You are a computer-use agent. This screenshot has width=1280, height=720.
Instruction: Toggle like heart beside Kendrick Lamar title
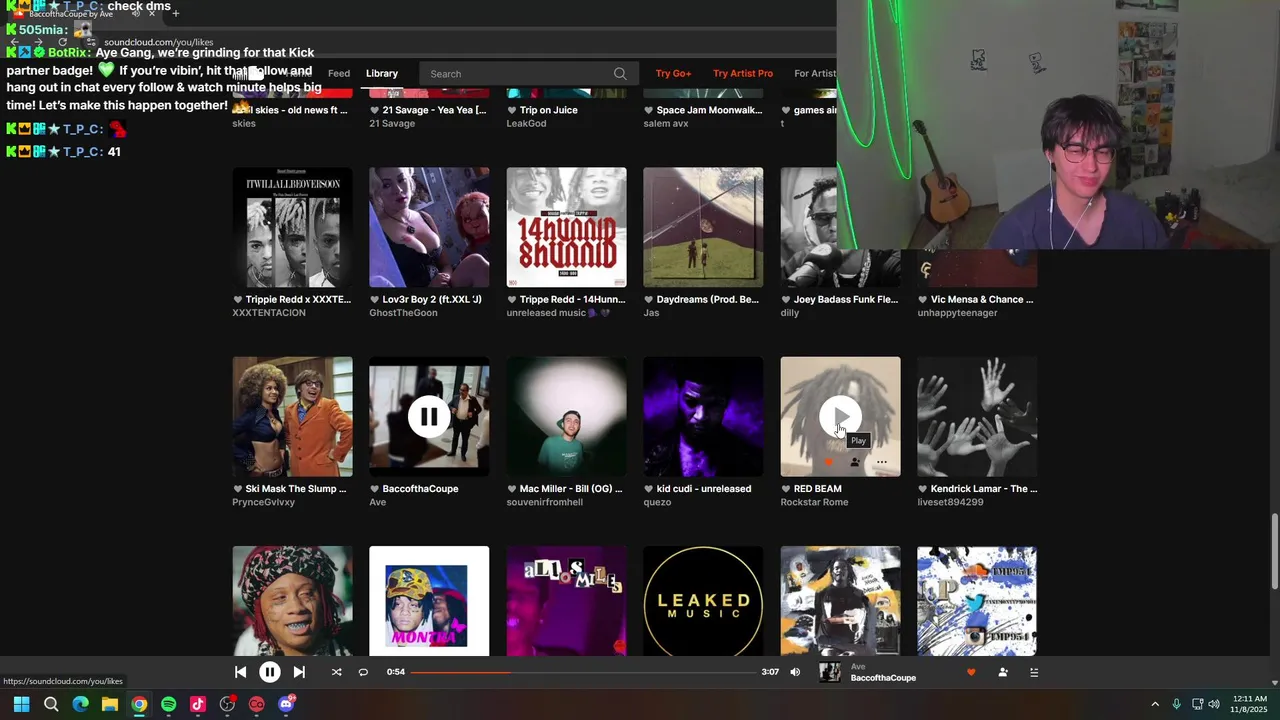[922, 489]
